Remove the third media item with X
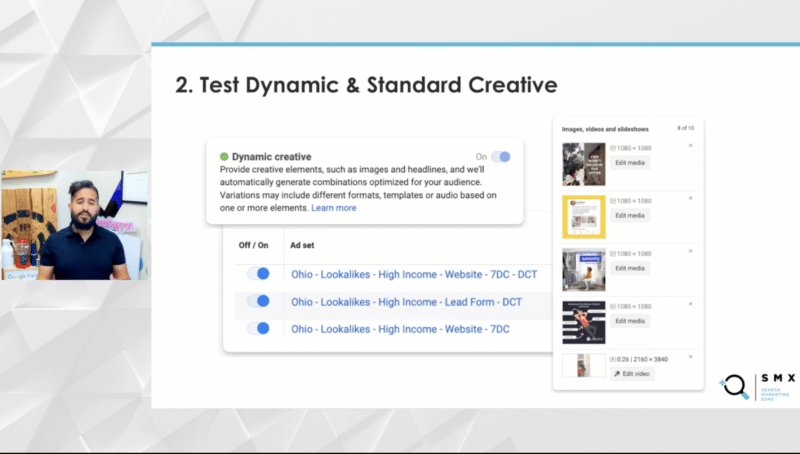Image resolution: width=800 pixels, height=454 pixels. (690, 251)
